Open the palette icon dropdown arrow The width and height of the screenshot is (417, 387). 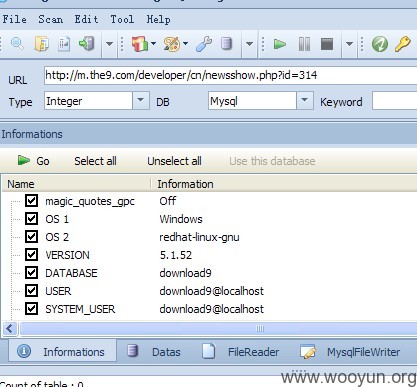point(185,43)
